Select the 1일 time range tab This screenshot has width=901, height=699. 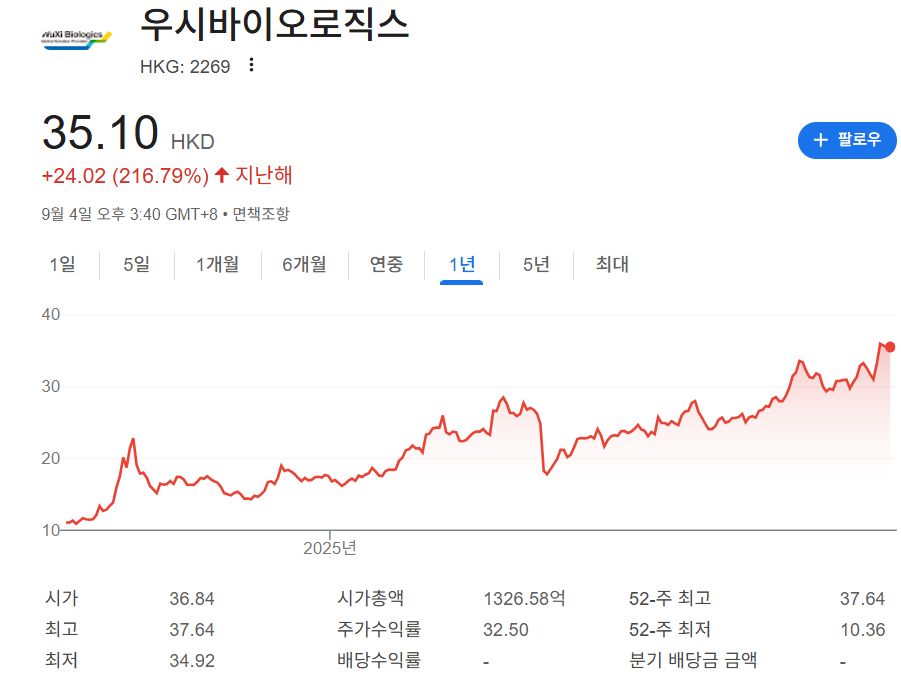63,264
